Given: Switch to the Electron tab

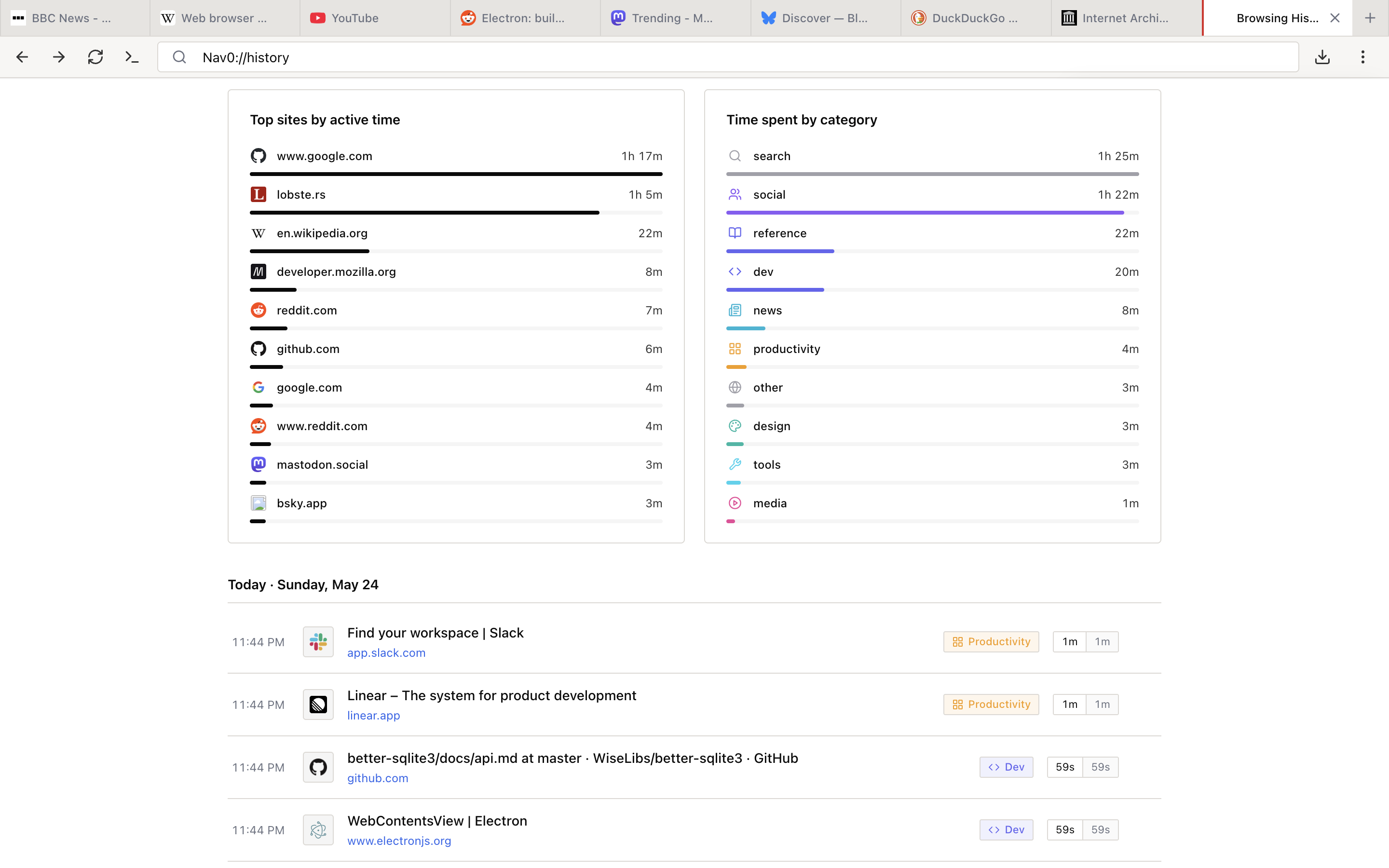Looking at the screenshot, I should click(x=525, y=18).
